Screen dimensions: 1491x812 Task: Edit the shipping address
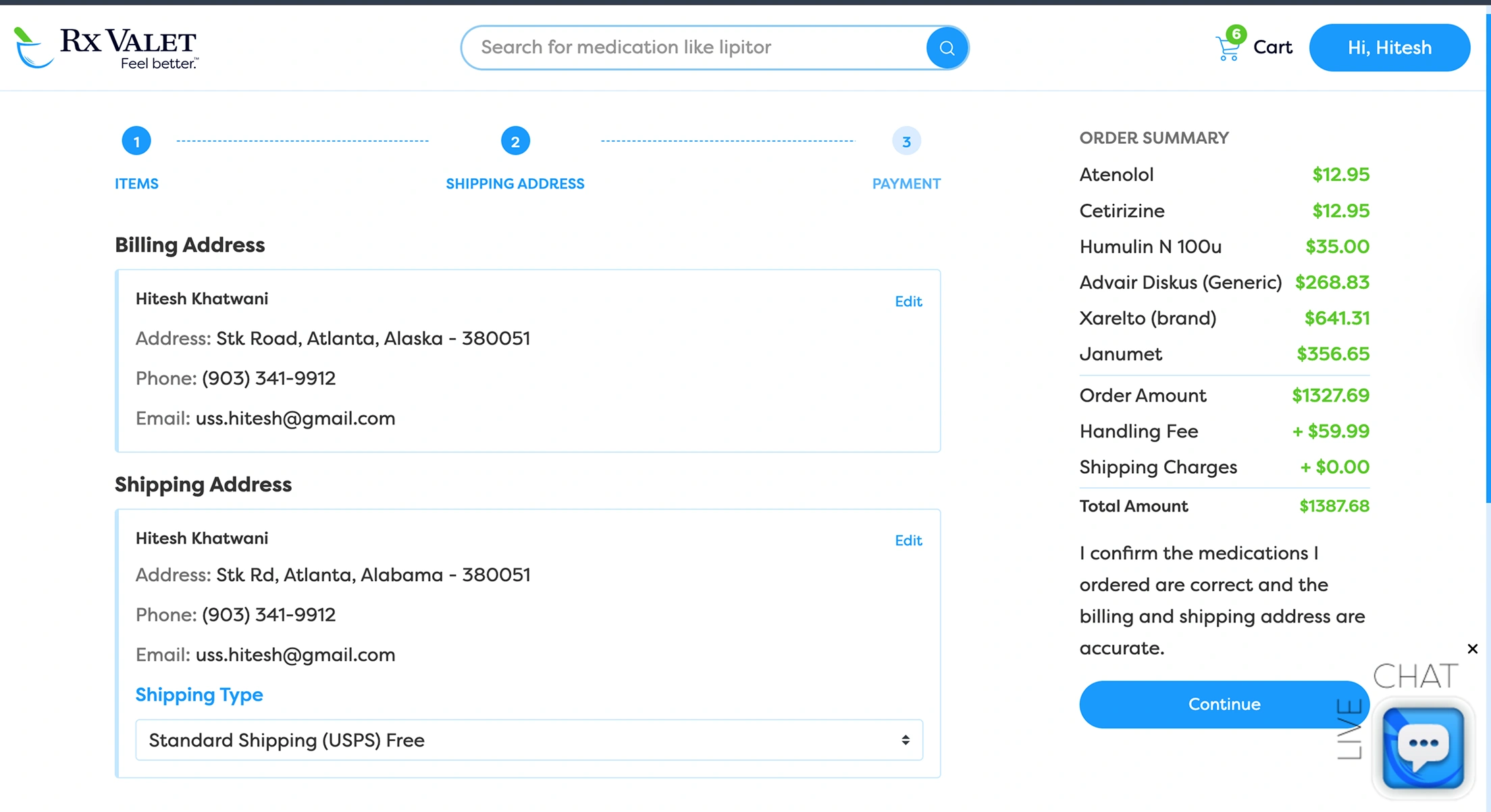(908, 540)
